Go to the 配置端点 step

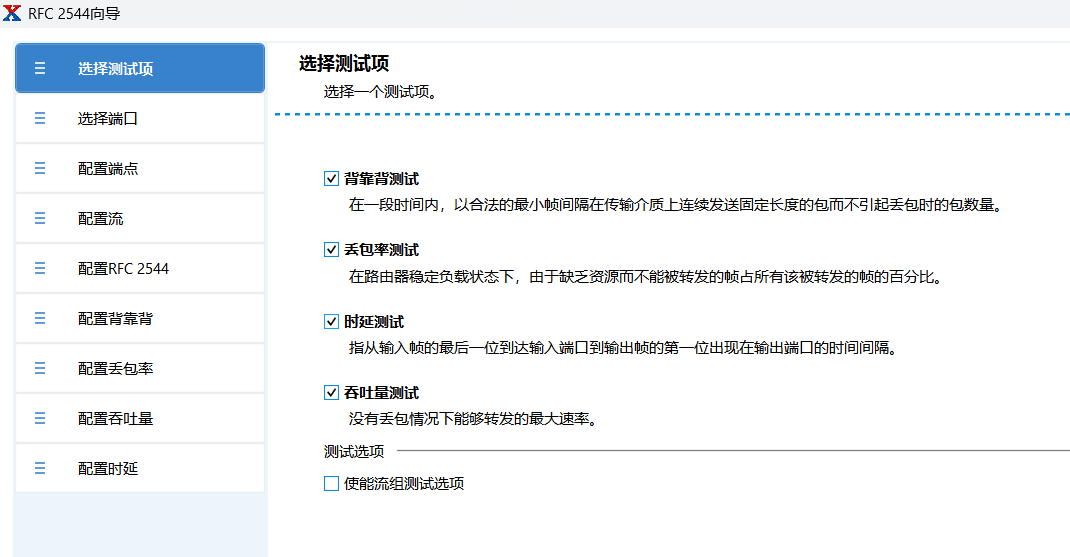point(140,168)
